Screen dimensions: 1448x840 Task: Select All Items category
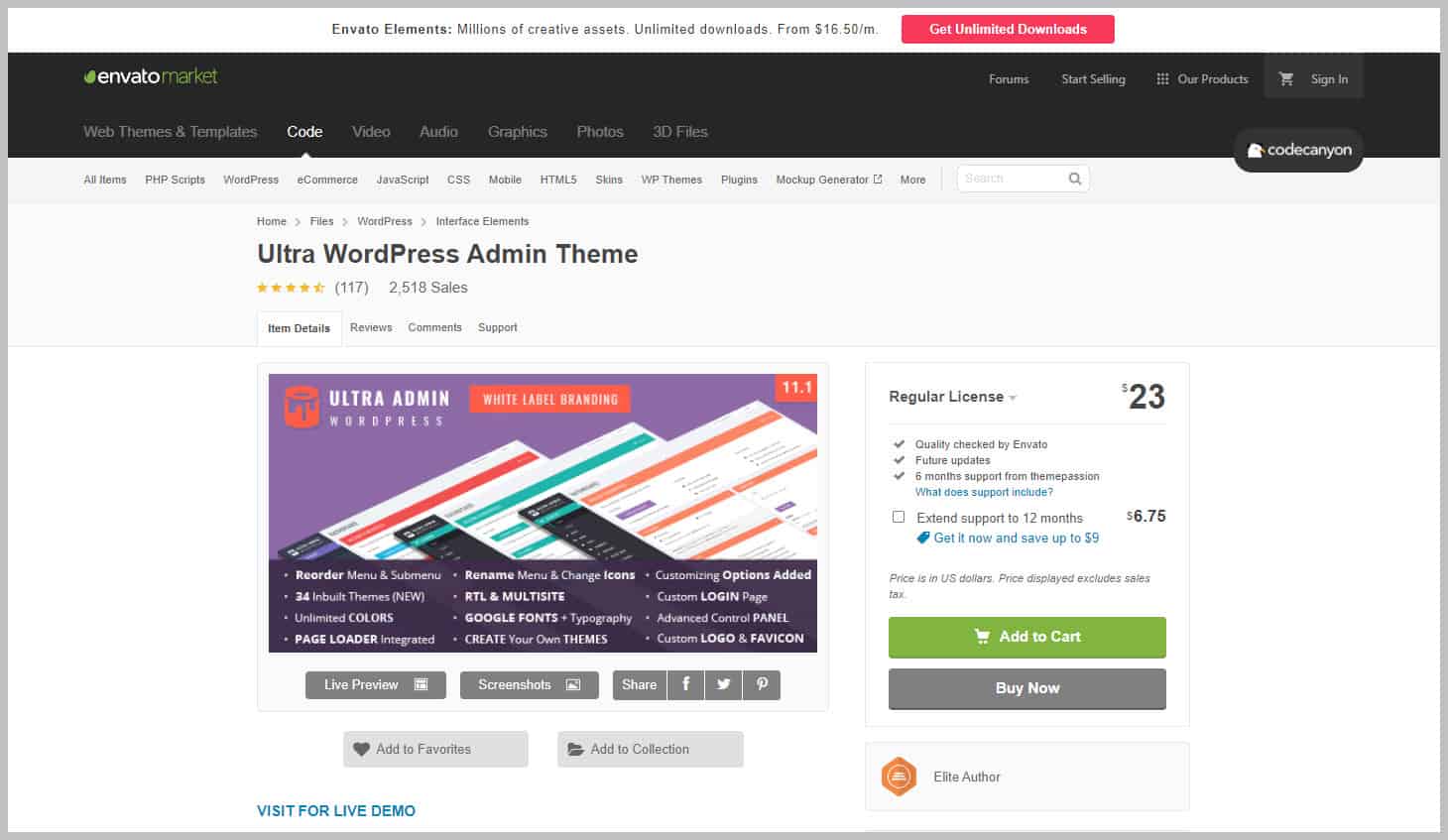105,180
